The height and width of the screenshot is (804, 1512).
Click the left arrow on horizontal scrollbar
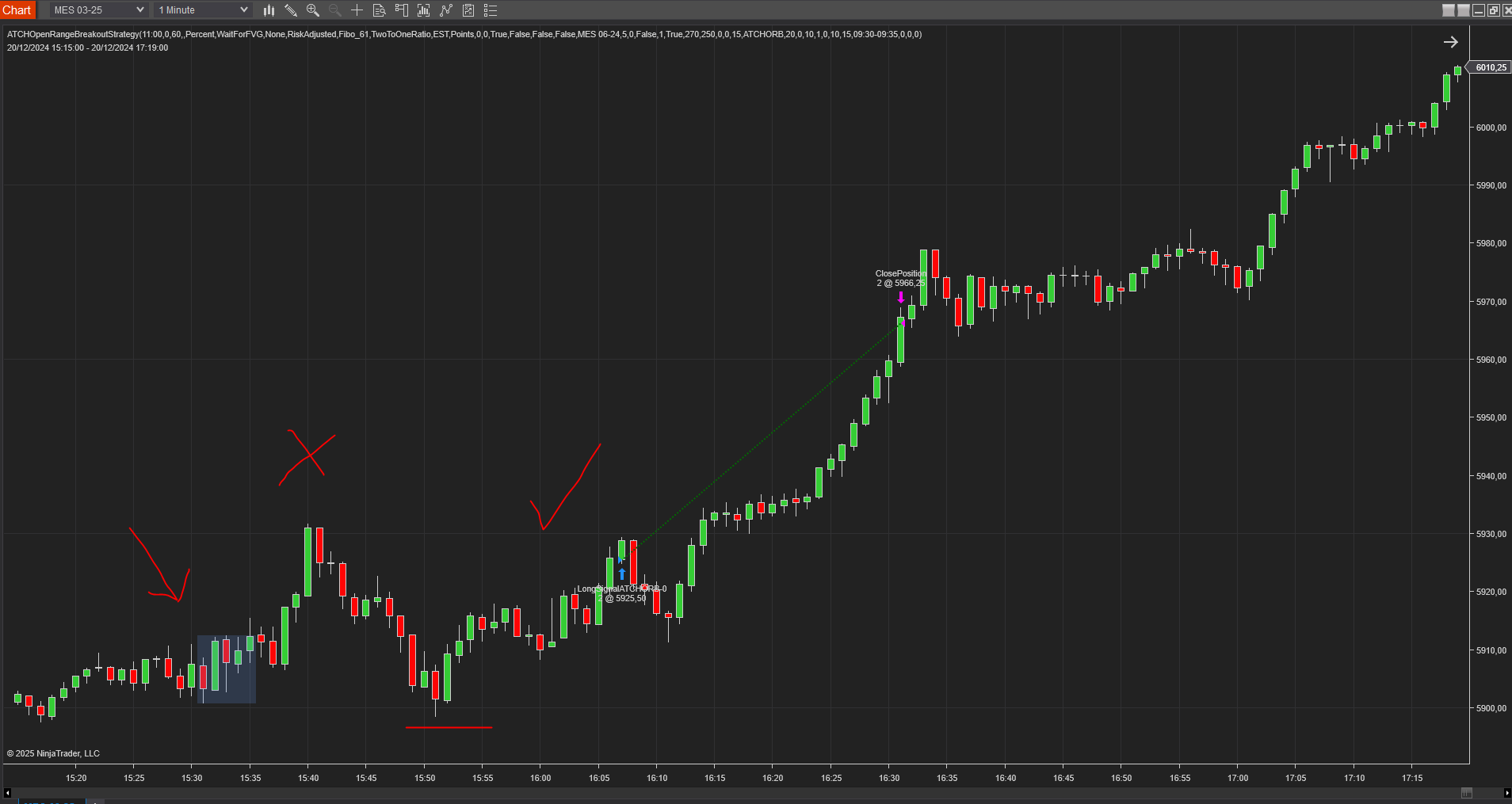[x=7, y=792]
